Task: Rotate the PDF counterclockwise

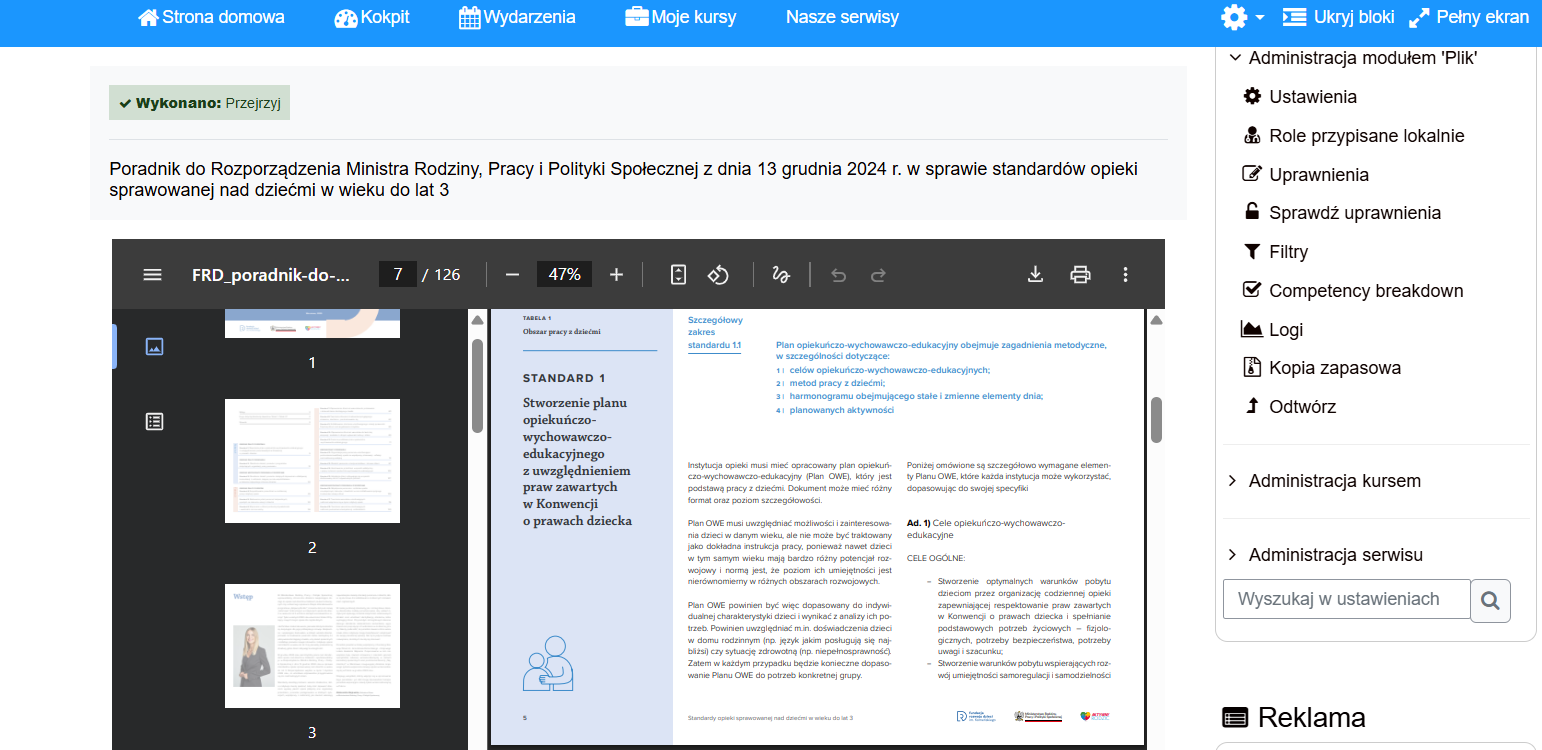Action: (718, 274)
